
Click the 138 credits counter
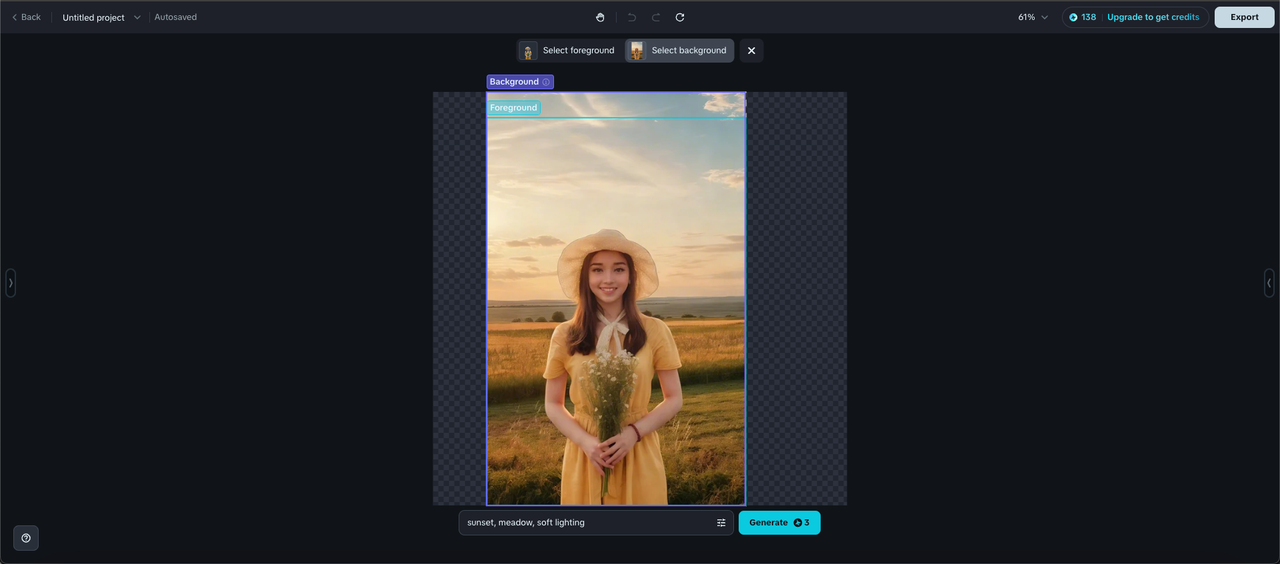(x=1083, y=17)
